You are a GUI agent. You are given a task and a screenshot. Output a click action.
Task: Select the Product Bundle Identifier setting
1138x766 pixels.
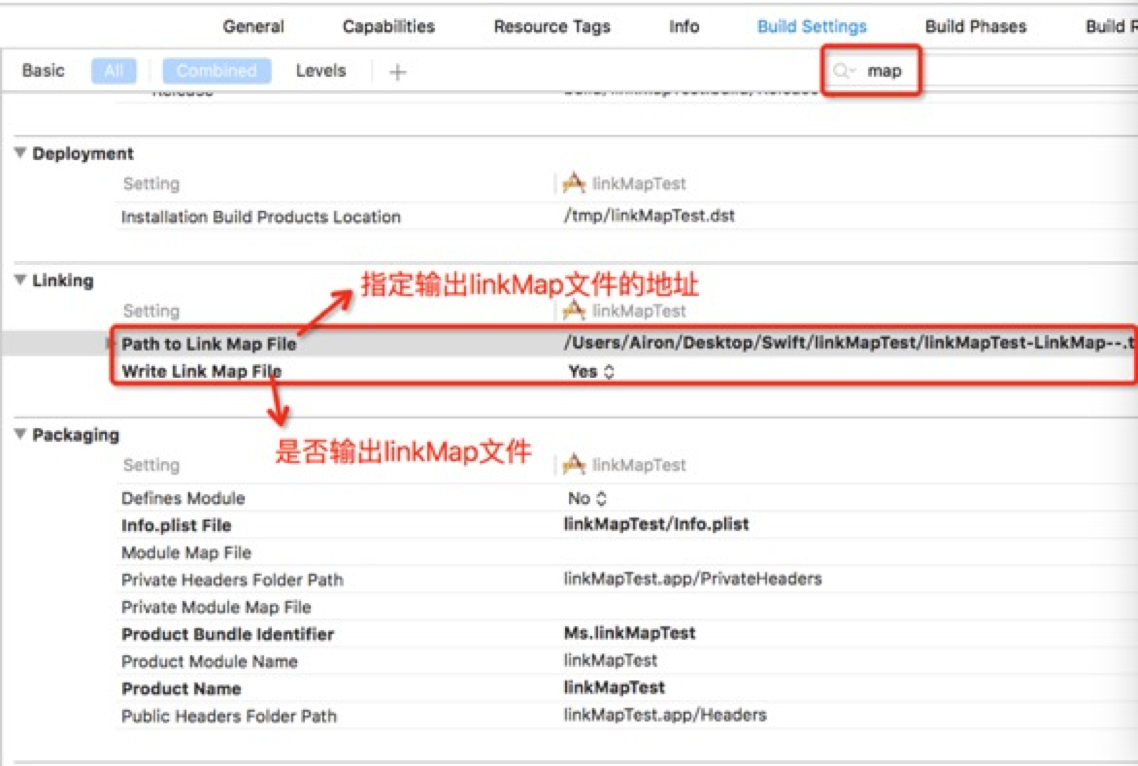[228, 634]
